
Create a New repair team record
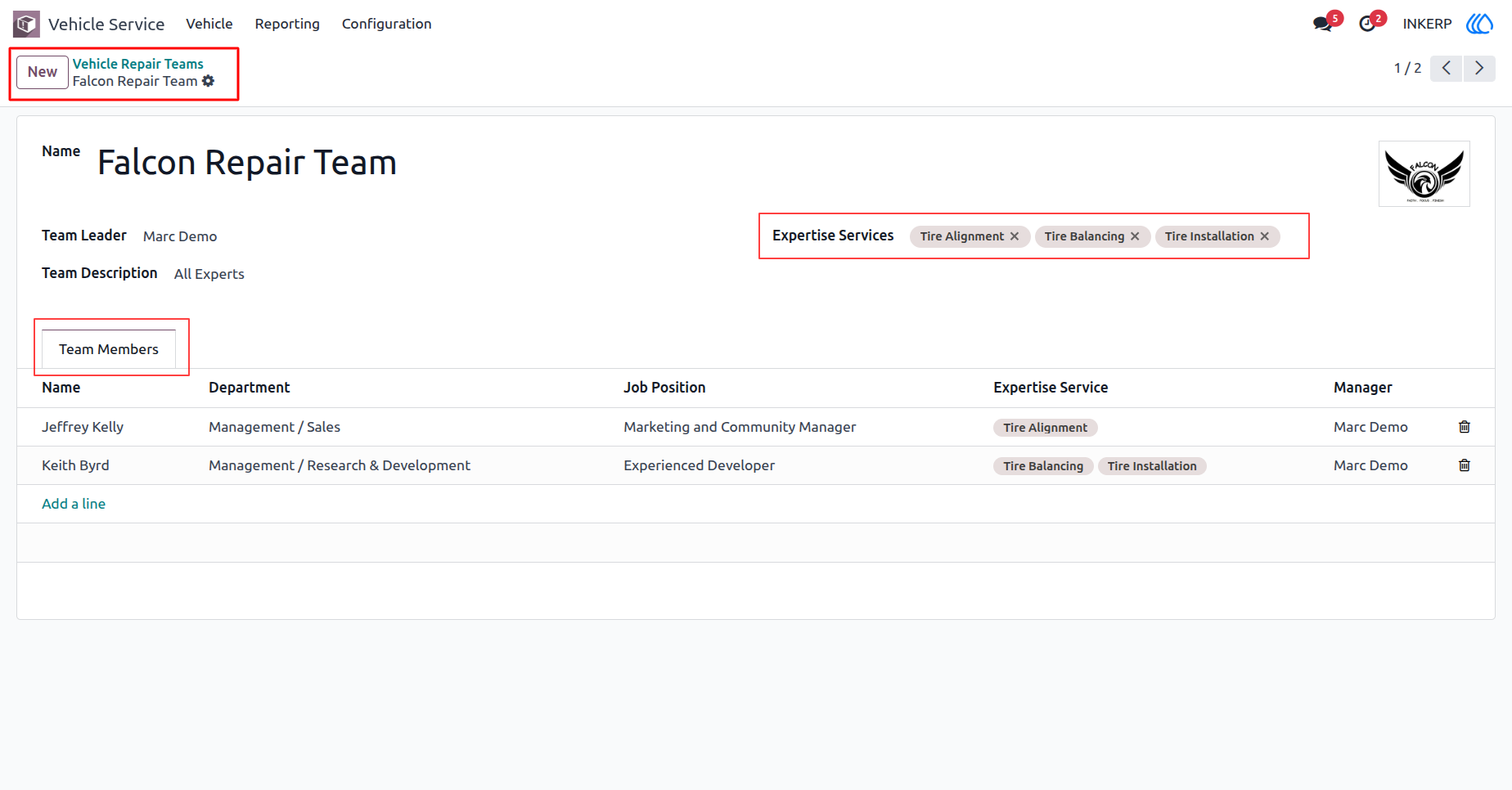43,72
